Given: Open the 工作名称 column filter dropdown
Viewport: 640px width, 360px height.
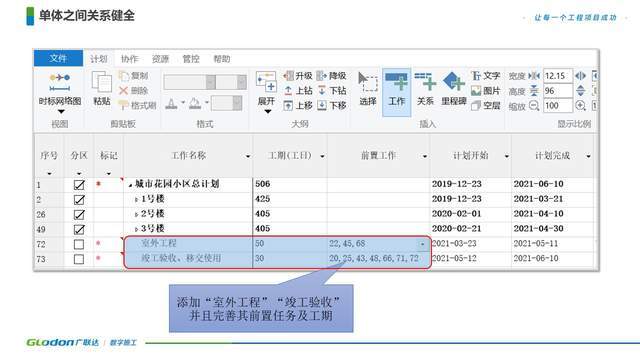Looking at the screenshot, I should 248,156.
